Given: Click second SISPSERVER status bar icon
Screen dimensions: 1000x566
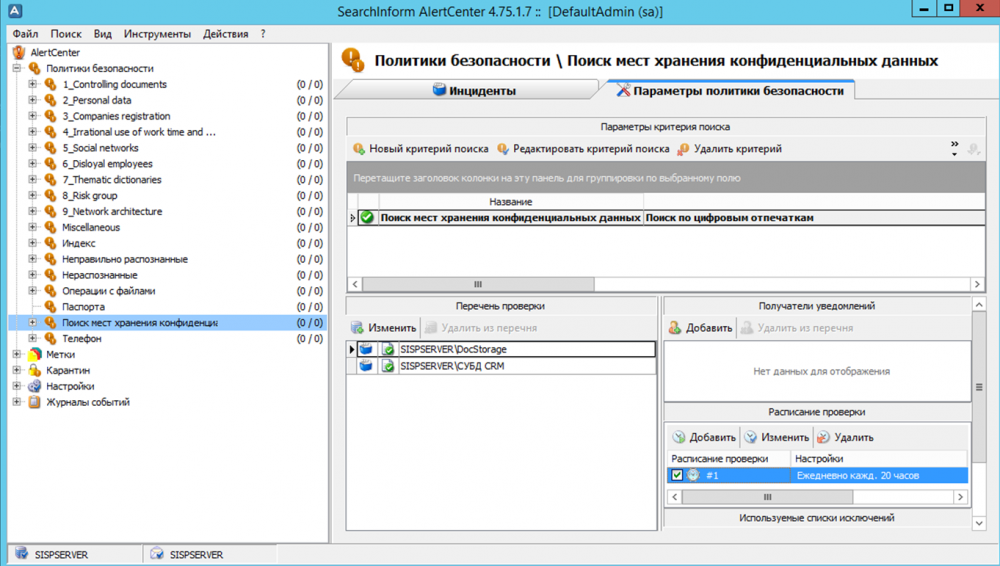Looking at the screenshot, I should click(x=157, y=554).
